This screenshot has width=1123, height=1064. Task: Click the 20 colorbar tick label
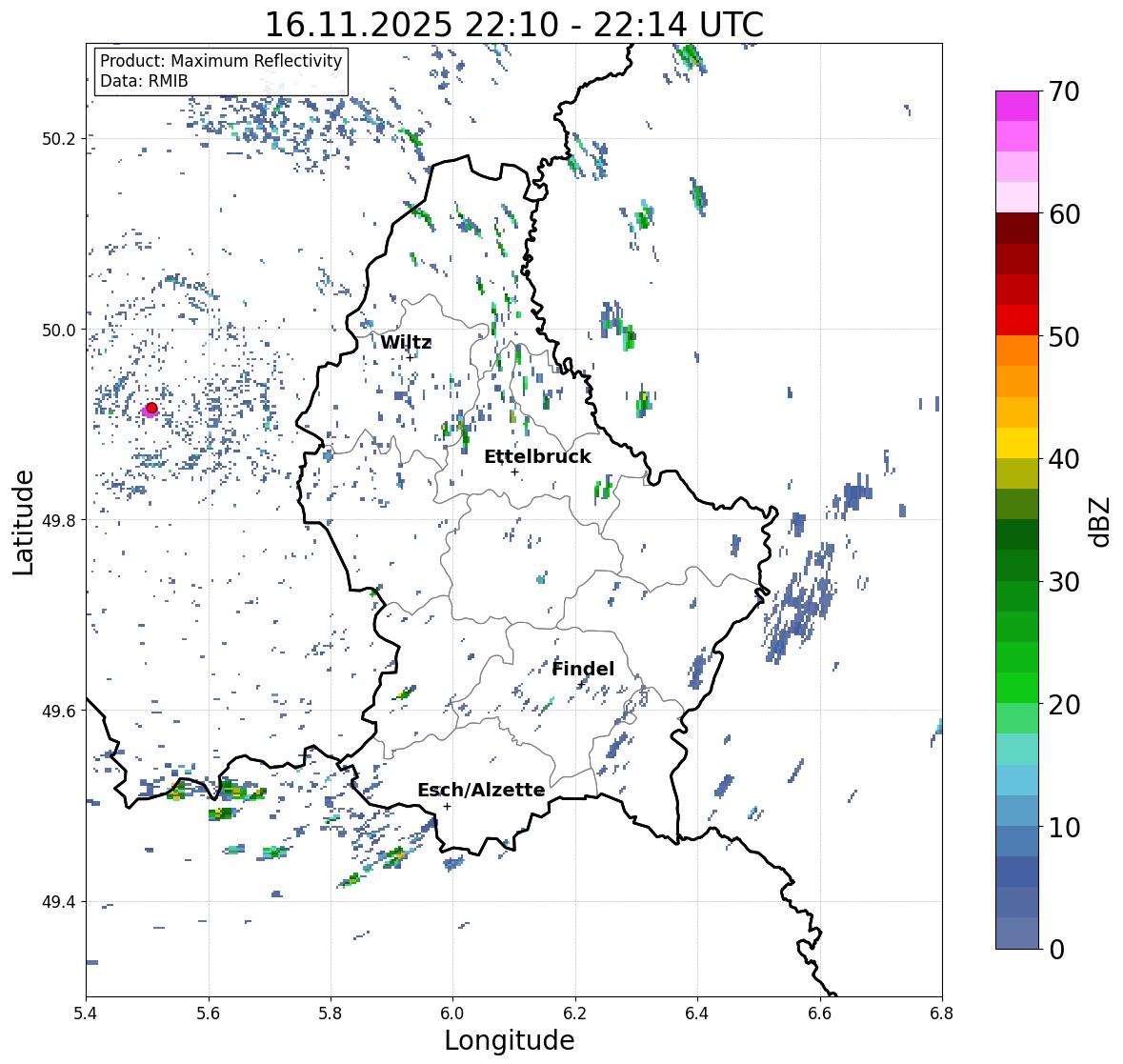click(1063, 705)
